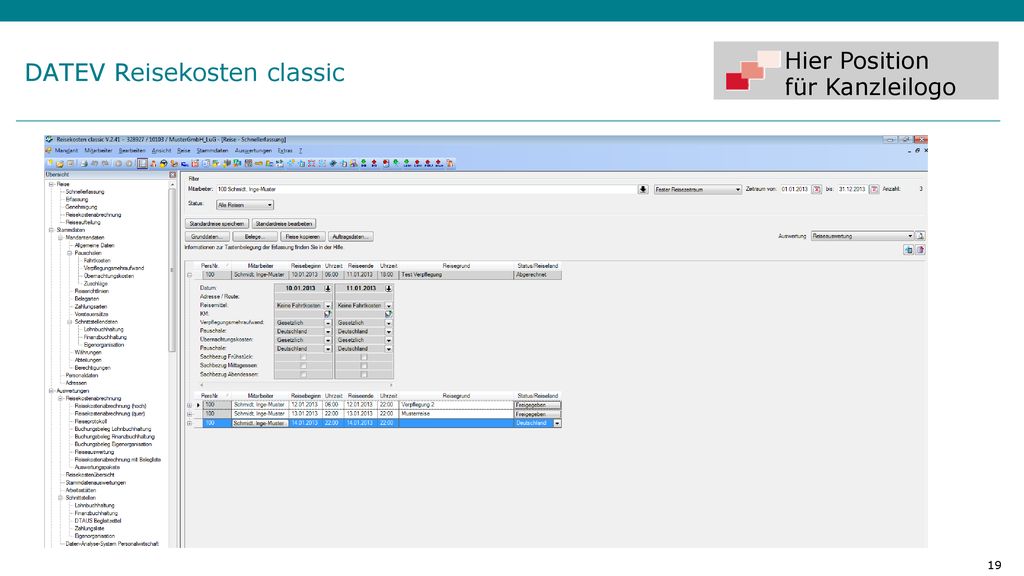Open Personaldaten in the tree
Viewport: 1024px width, 576px height.
pyautogui.click(x=82, y=376)
